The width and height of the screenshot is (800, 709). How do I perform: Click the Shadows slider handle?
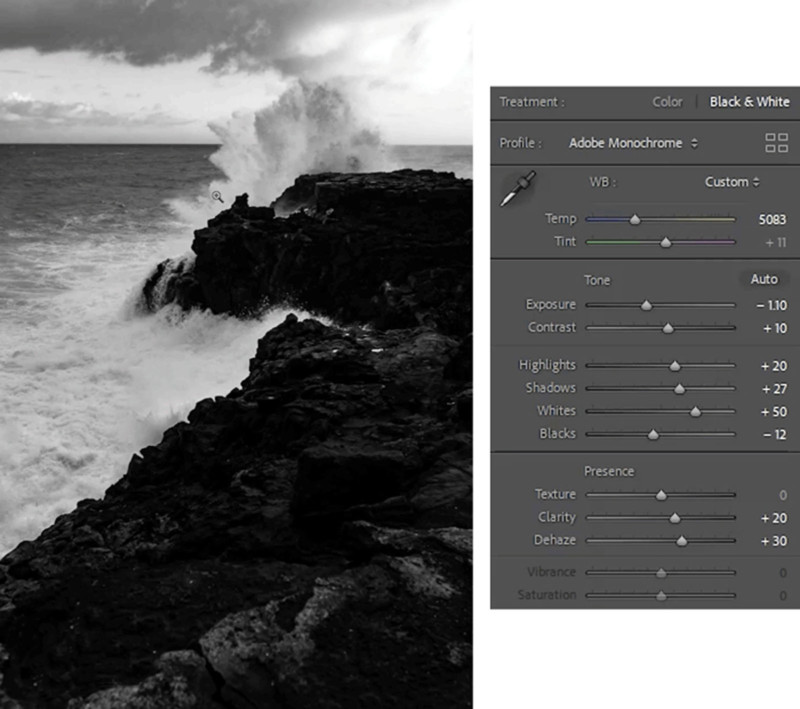pyautogui.click(x=679, y=389)
